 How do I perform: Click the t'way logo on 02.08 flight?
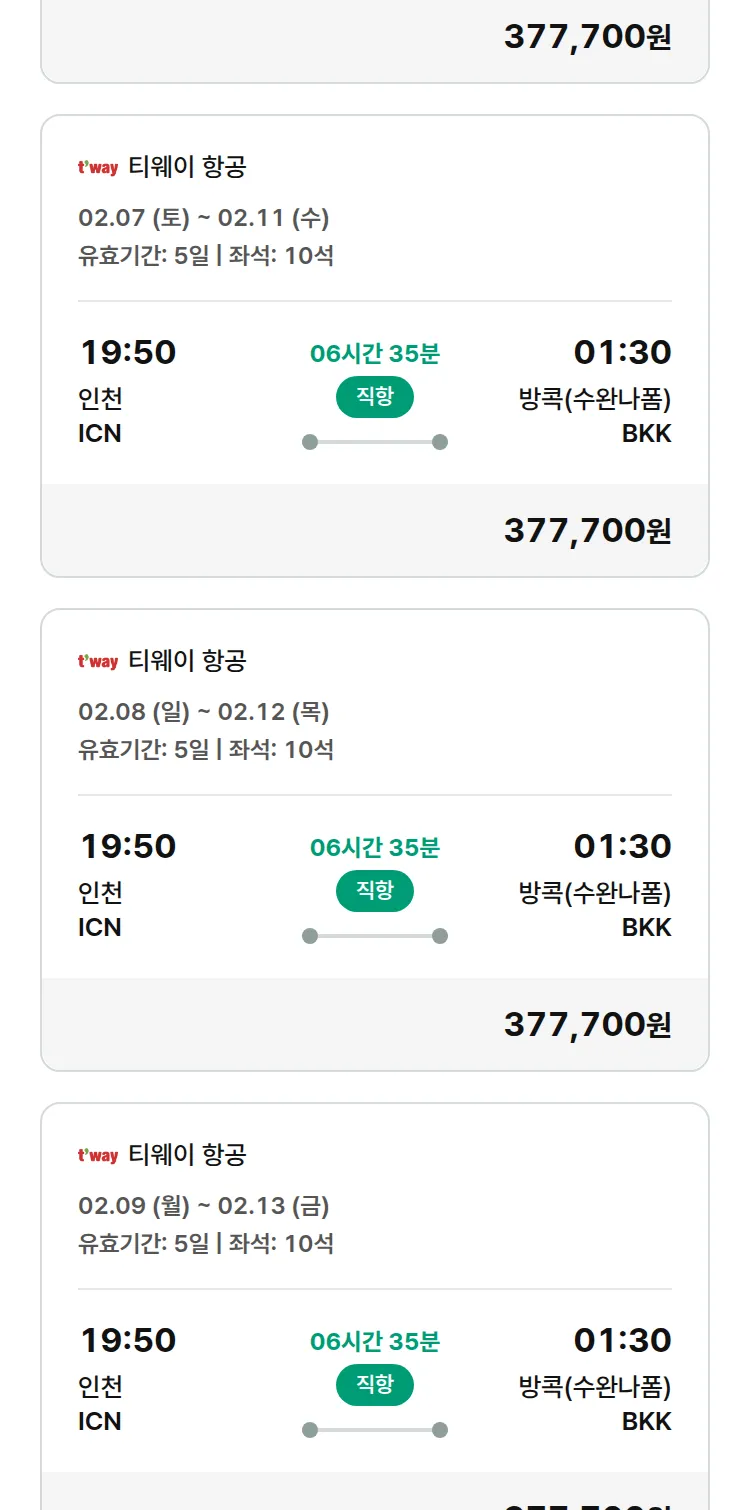tap(98, 662)
